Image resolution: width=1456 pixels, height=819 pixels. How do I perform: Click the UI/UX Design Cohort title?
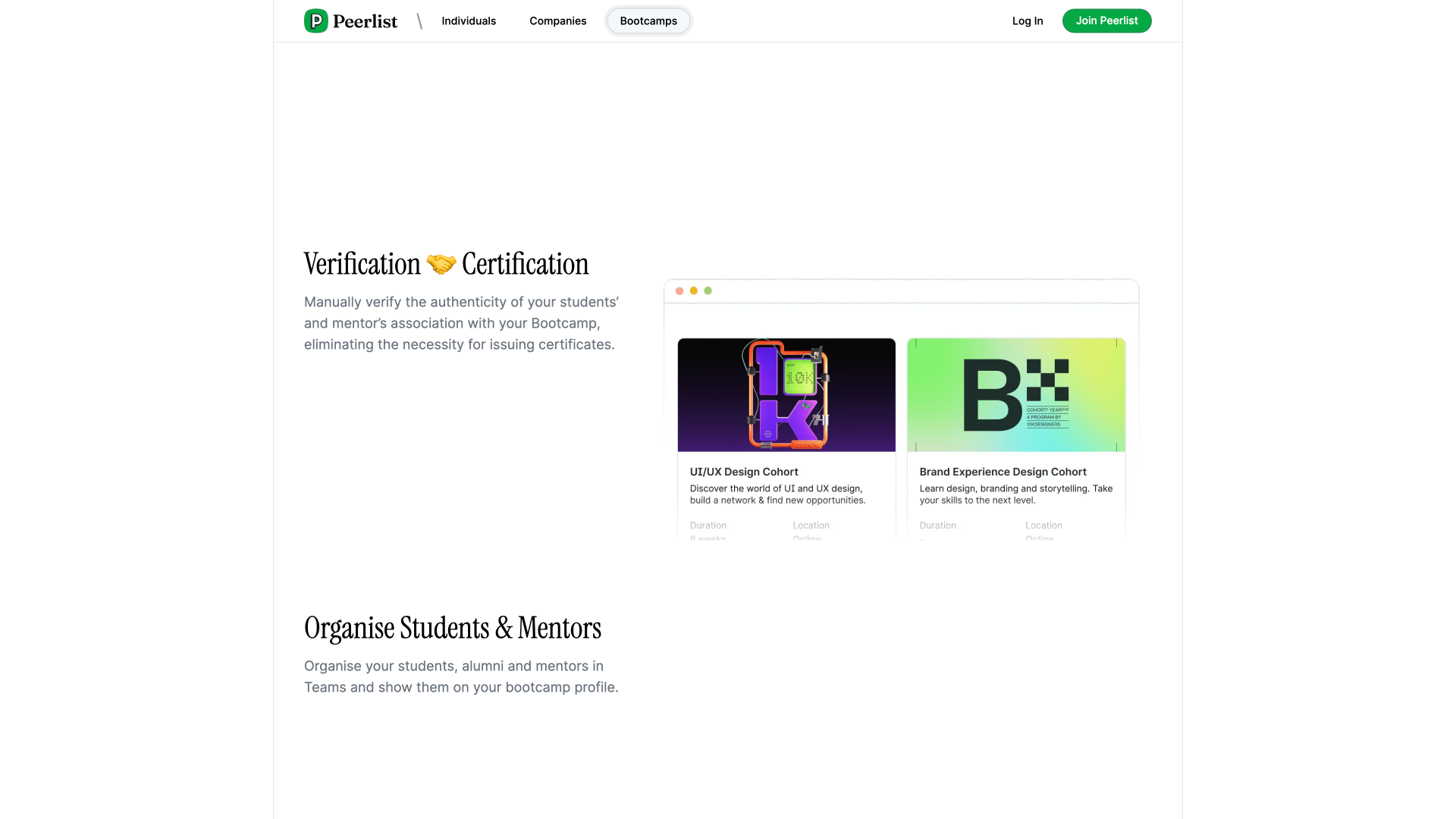tap(744, 472)
